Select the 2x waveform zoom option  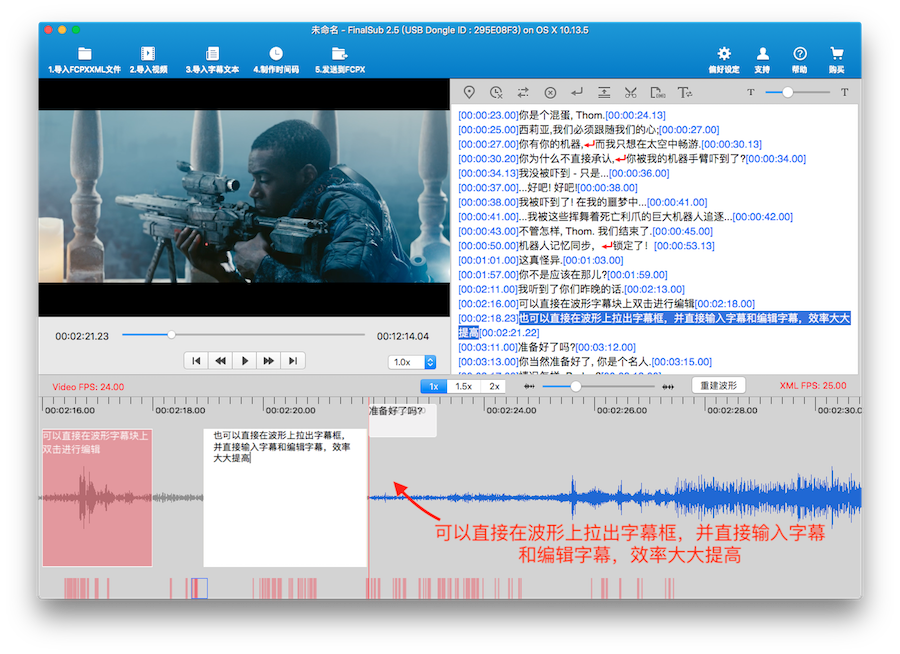click(x=494, y=385)
